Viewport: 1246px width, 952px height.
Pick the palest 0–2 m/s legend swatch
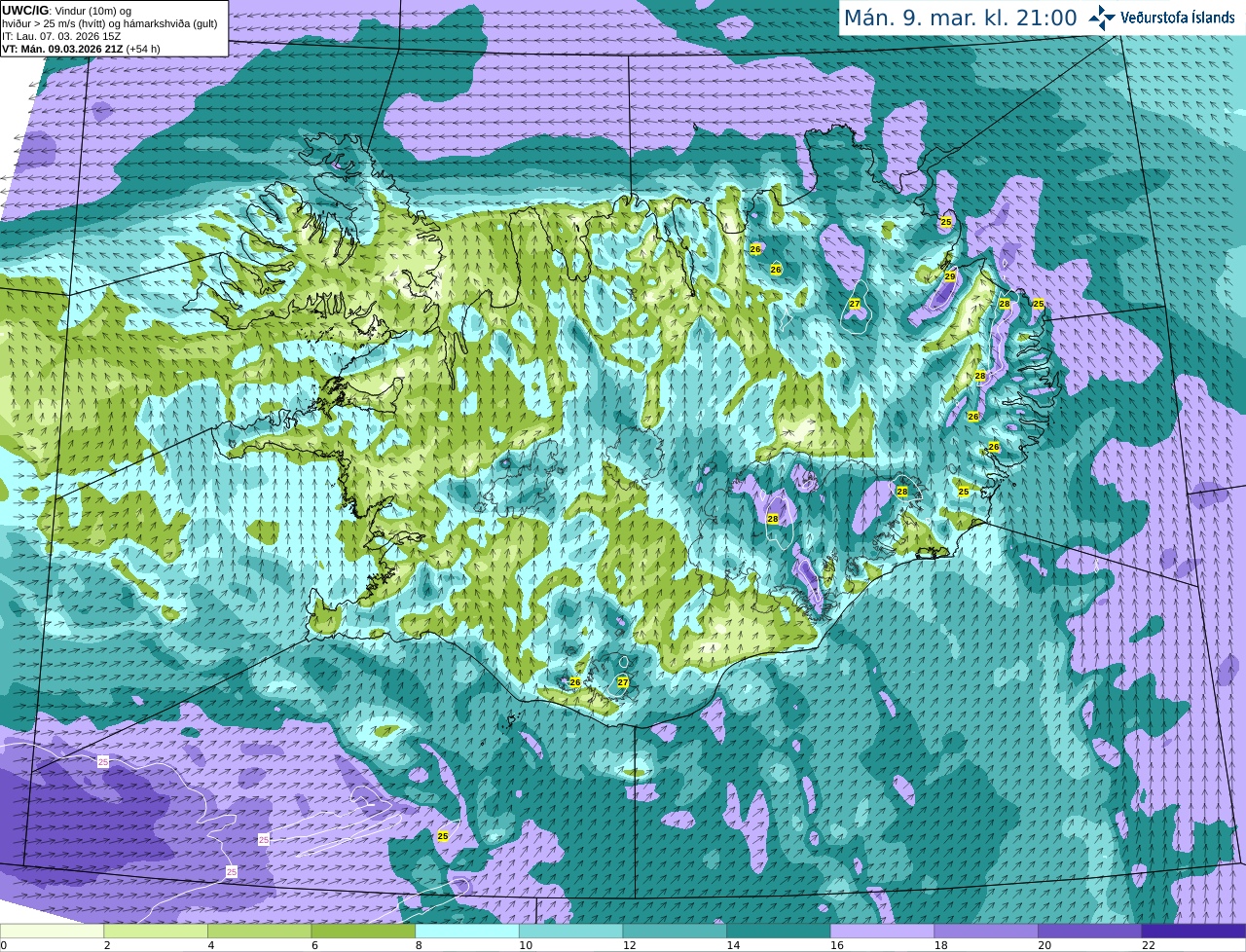[52, 931]
